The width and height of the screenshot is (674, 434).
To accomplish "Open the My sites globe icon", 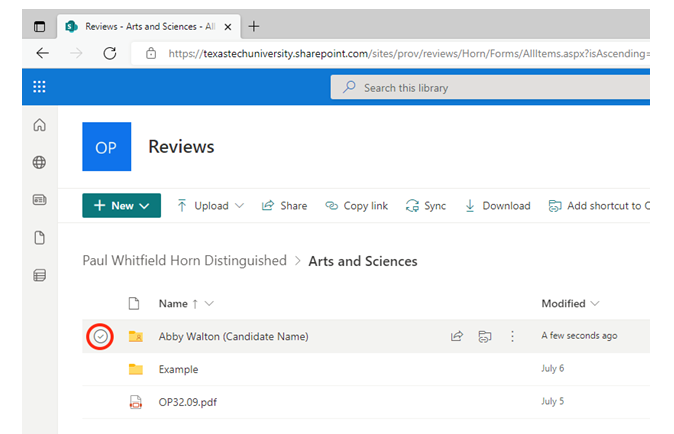I will click(x=40, y=162).
